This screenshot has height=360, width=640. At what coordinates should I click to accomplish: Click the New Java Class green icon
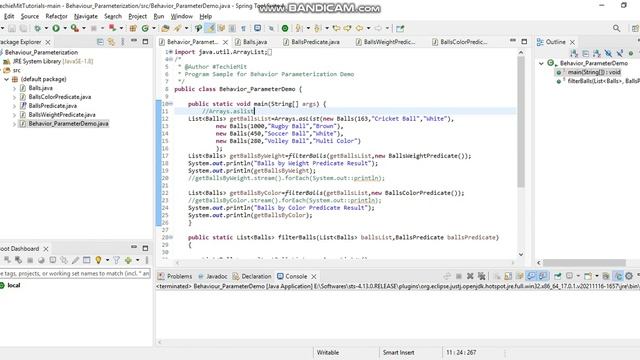point(145,28)
